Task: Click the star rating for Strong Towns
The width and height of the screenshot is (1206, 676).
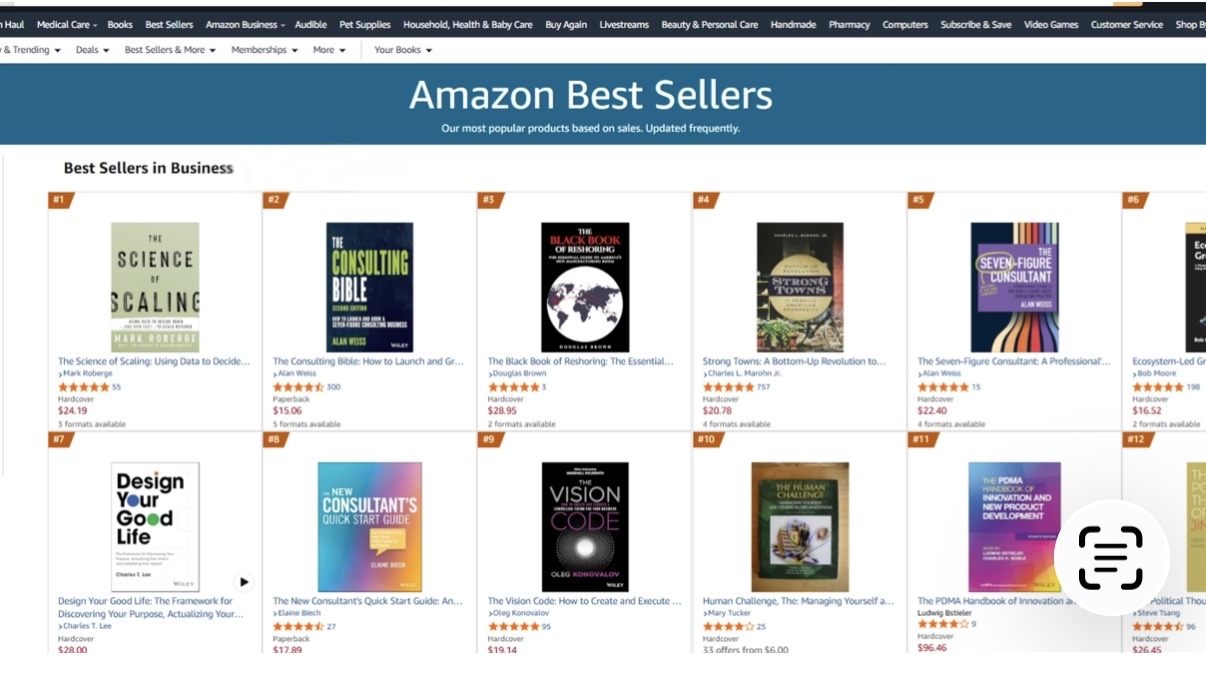Action: (x=728, y=387)
